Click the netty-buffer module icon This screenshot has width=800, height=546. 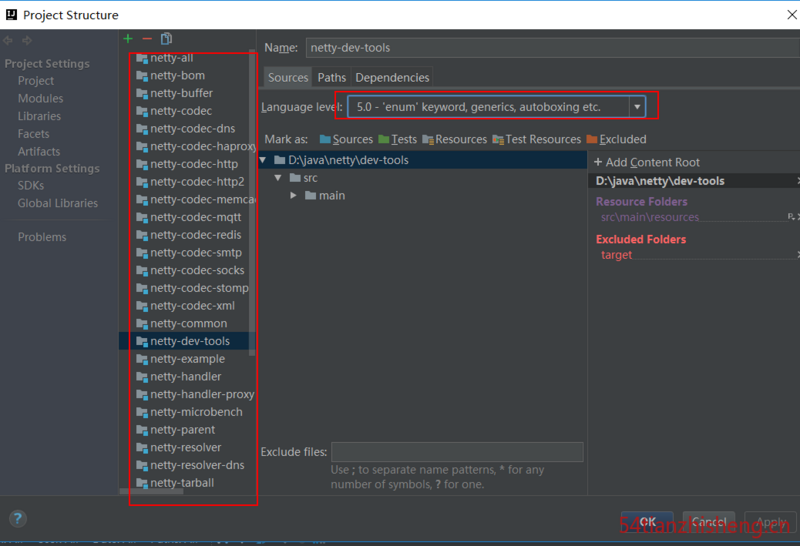point(142,94)
